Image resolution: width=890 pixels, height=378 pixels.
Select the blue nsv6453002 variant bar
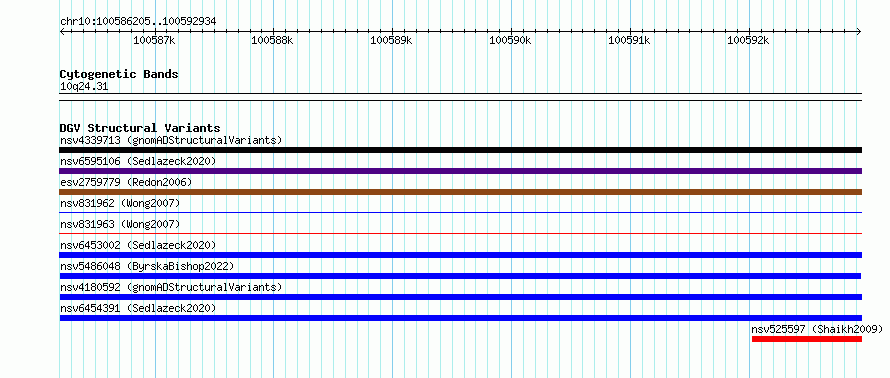tap(460, 255)
